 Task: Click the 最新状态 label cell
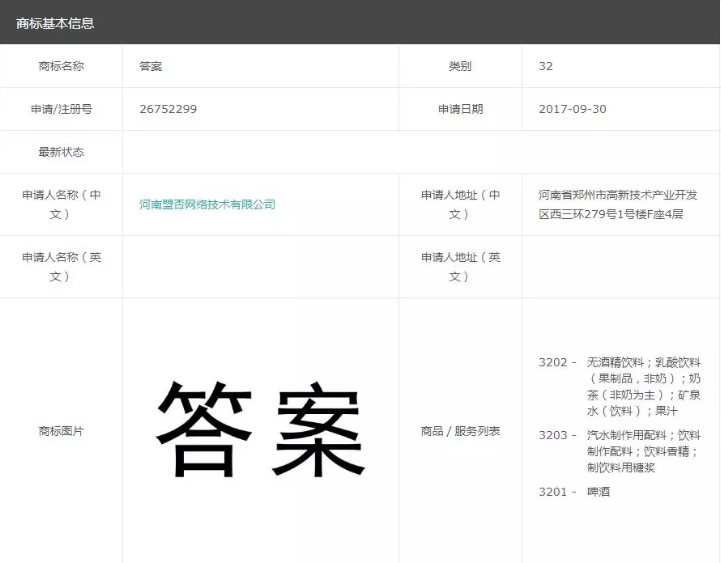[61, 152]
